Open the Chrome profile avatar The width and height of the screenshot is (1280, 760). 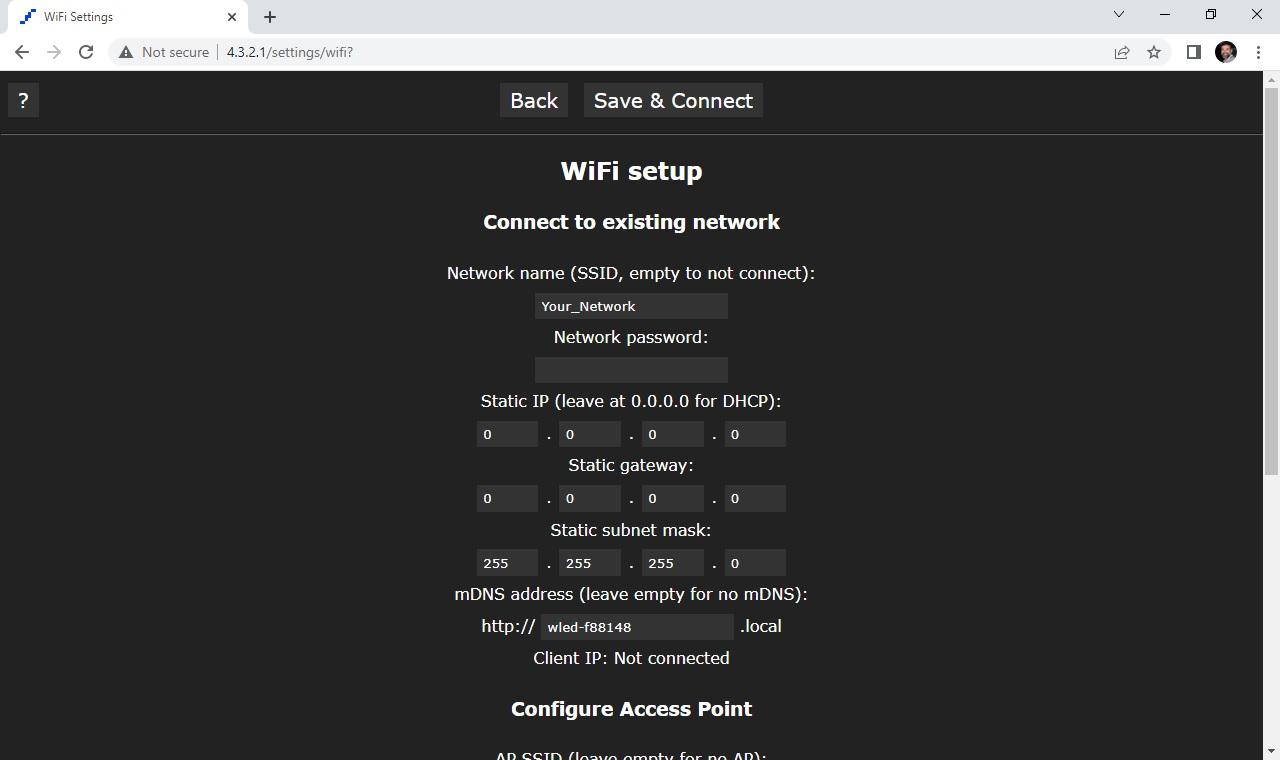click(x=1226, y=52)
